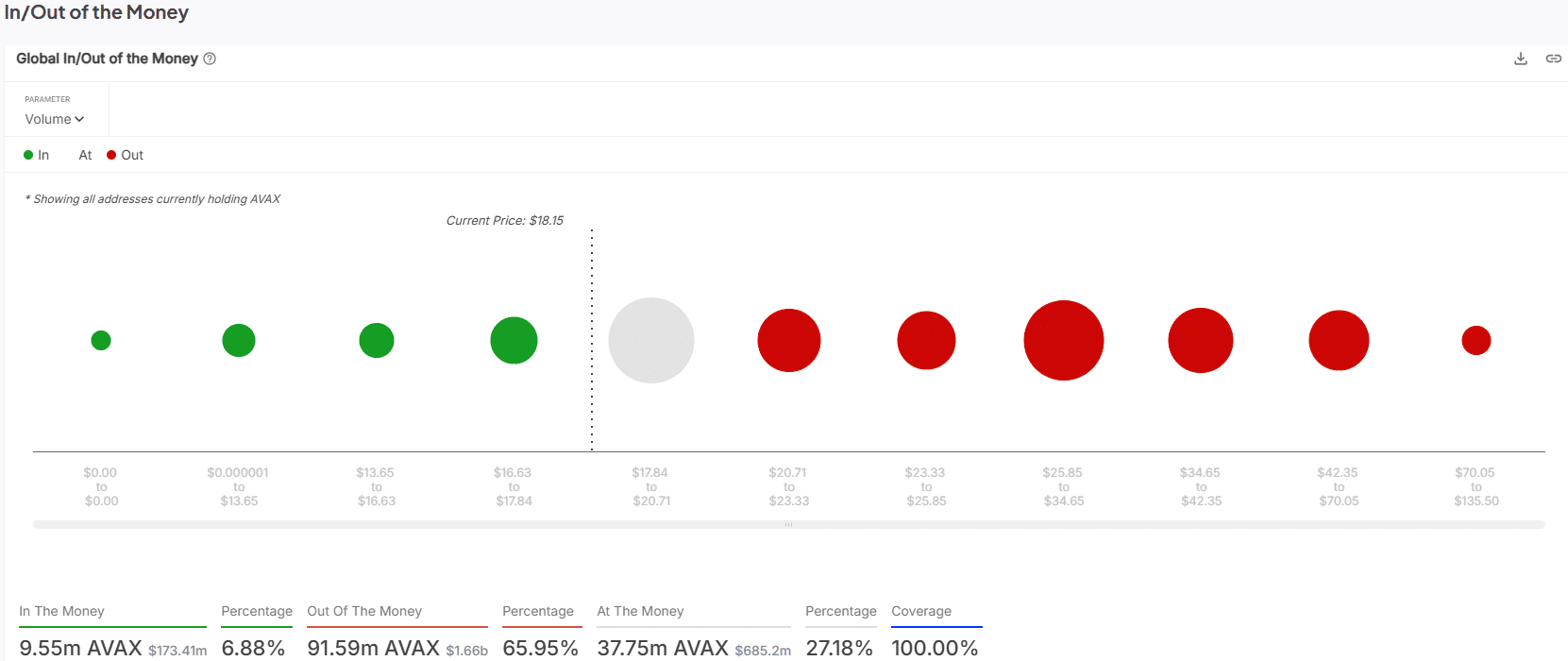The height and width of the screenshot is (661, 1568).
Task: Click the green bubble for $16.63 to $17.84
Action: pos(514,340)
